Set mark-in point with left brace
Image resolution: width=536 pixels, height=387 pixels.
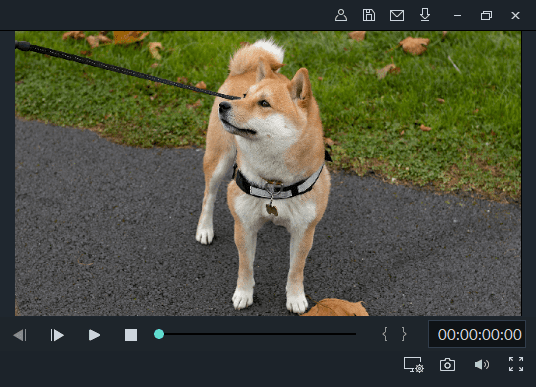[385, 334]
